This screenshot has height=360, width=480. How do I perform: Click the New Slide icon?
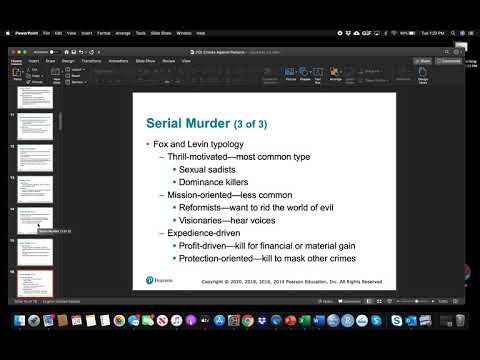[56, 75]
